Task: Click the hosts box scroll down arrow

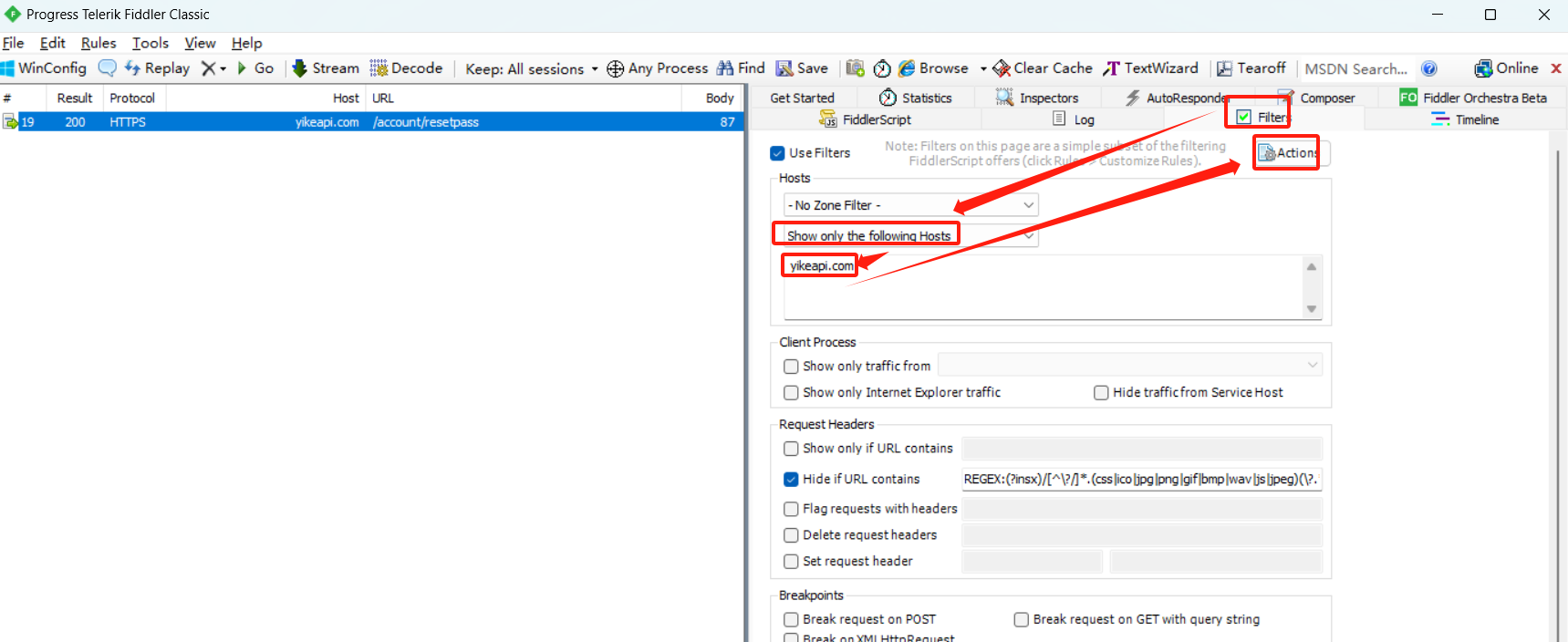Action: point(1312,309)
